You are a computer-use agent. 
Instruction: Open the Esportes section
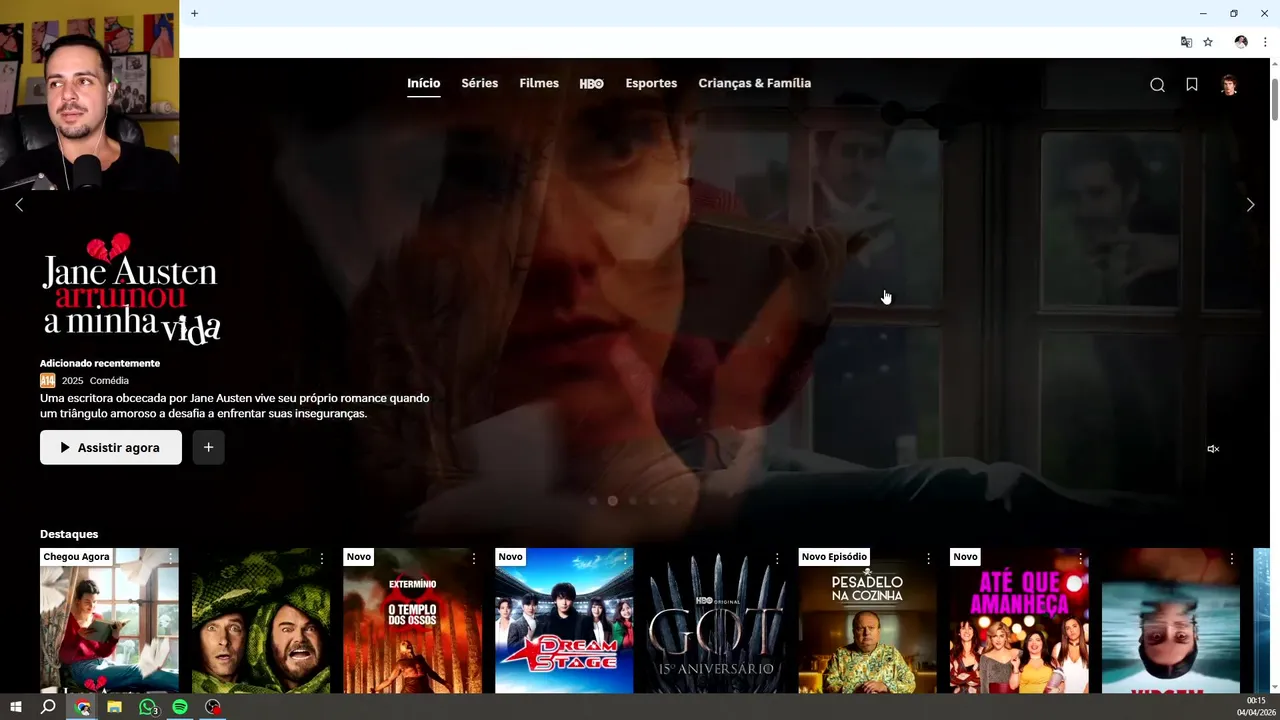tap(651, 83)
